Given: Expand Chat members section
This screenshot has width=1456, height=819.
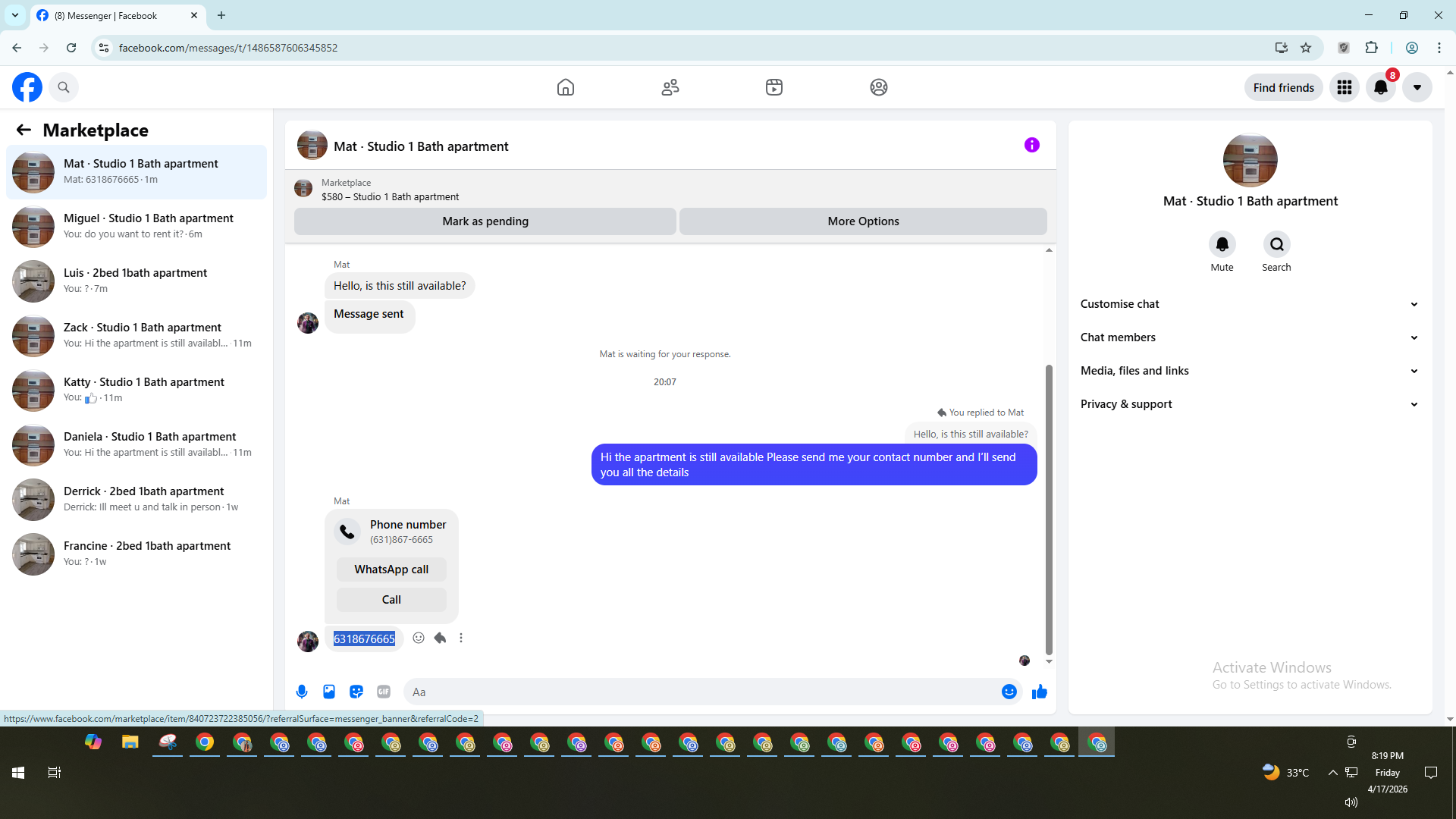Looking at the screenshot, I should pyautogui.click(x=1249, y=337).
